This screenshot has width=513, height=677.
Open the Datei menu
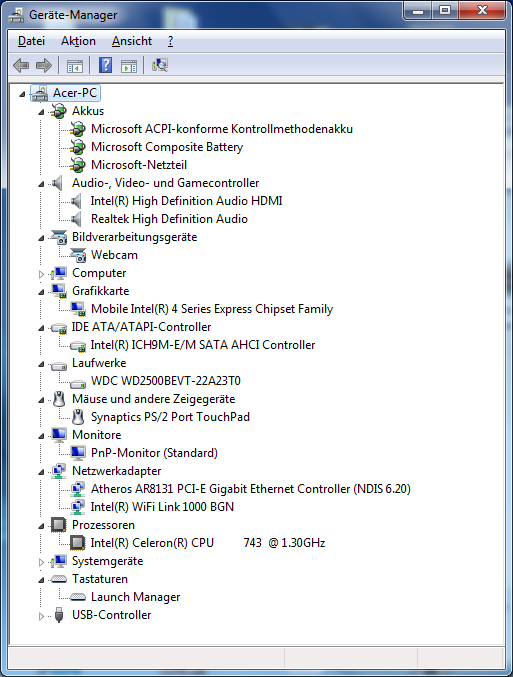click(31, 41)
